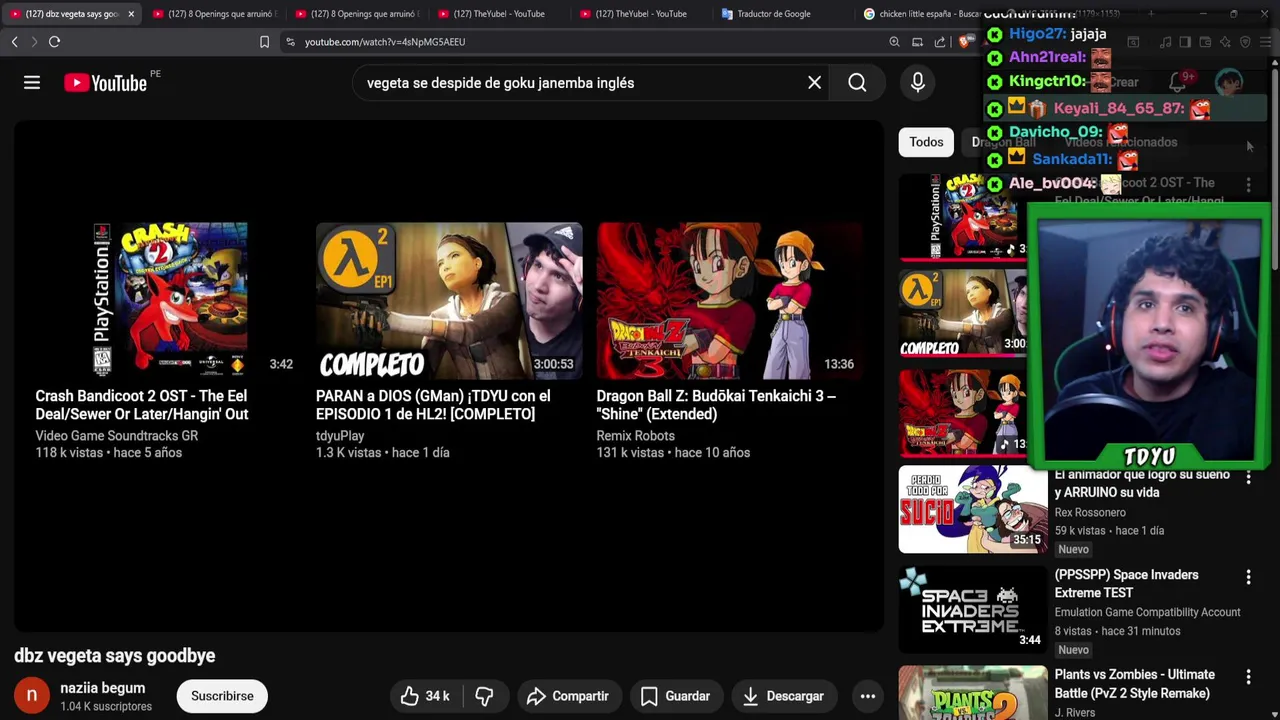Click 'Plants vs Zombies - Ultimate Battle' title
The width and height of the screenshot is (1280, 720).
(x=1134, y=684)
